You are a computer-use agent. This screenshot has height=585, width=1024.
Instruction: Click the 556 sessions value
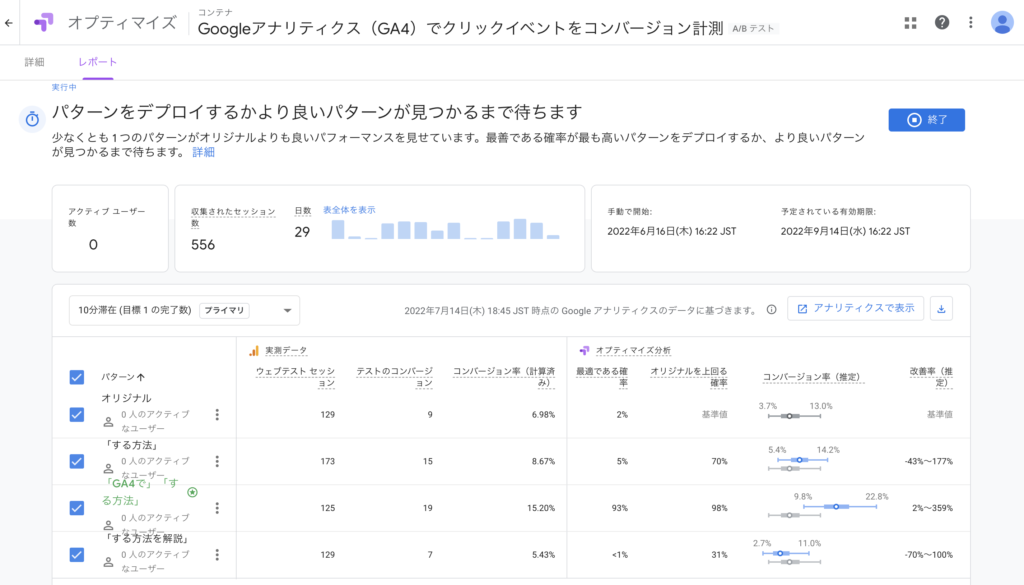click(203, 245)
